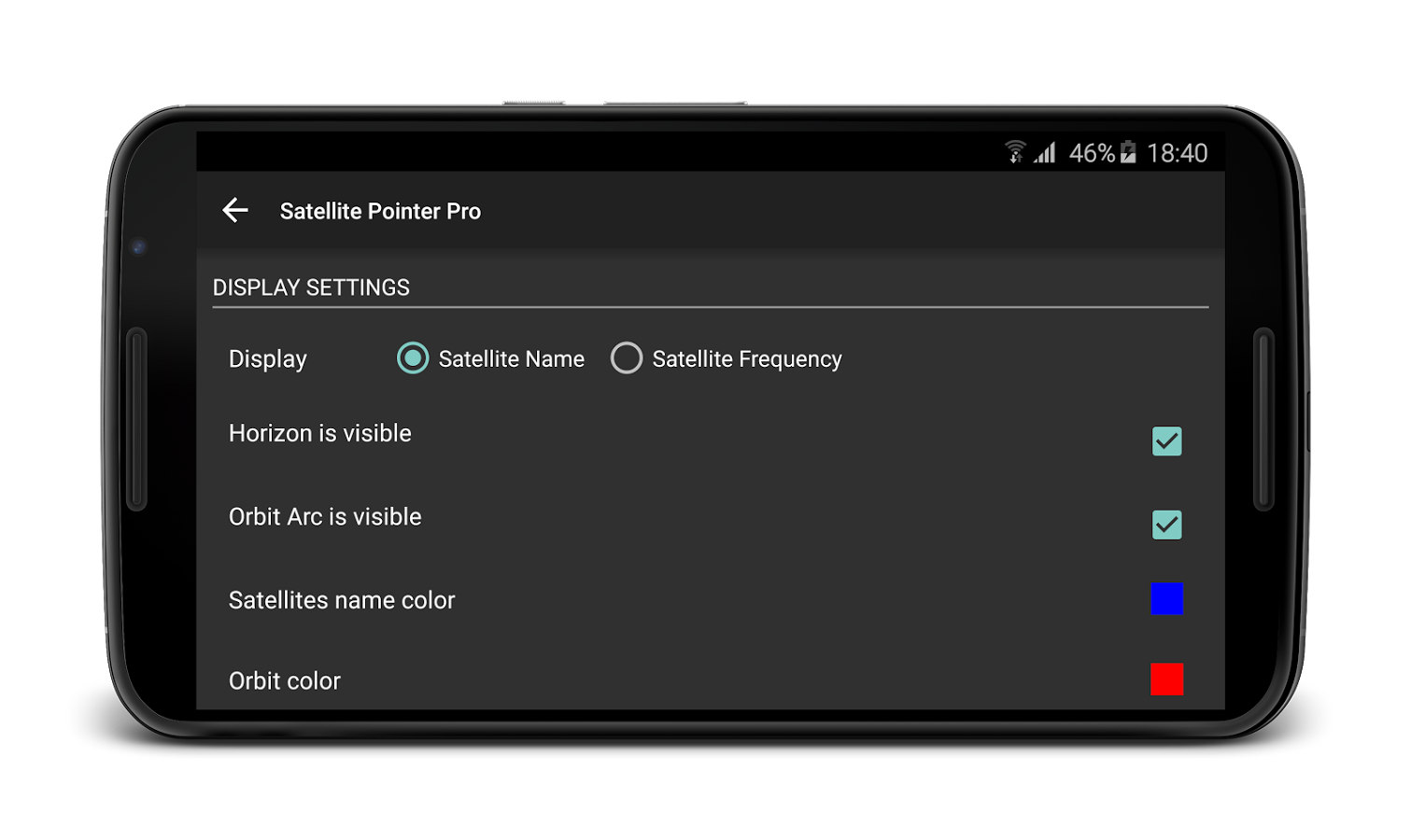Tap the DISPLAY SETTINGS section header

(311, 287)
